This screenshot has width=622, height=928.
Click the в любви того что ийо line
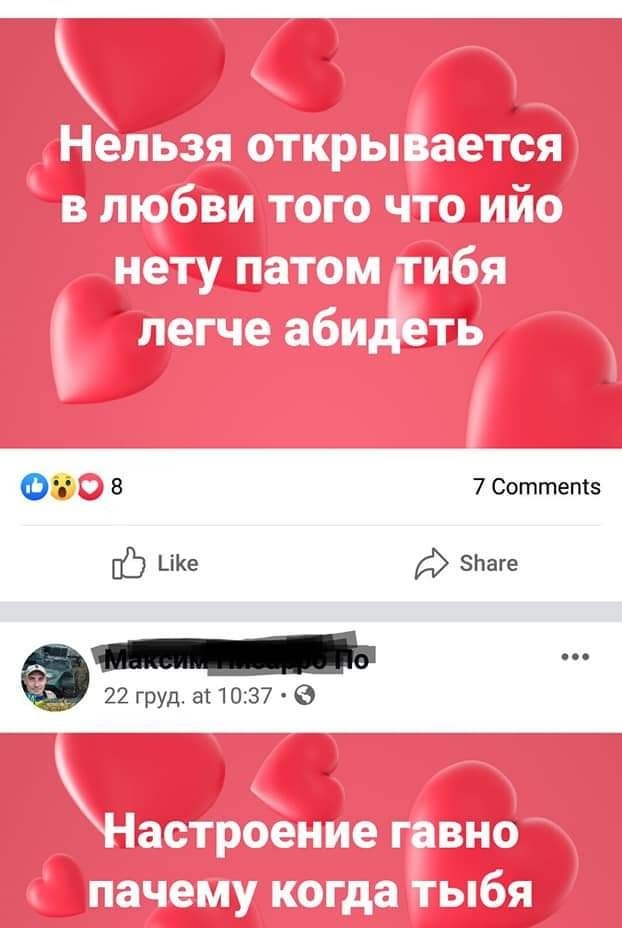click(311, 208)
